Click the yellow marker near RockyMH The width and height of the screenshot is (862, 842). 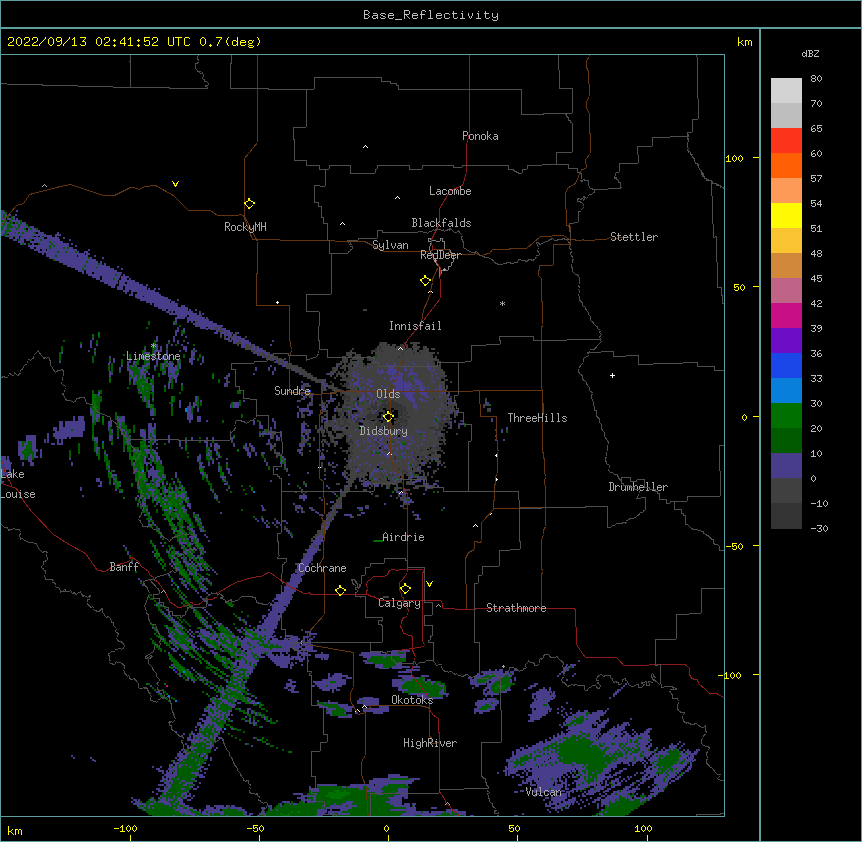[249, 203]
